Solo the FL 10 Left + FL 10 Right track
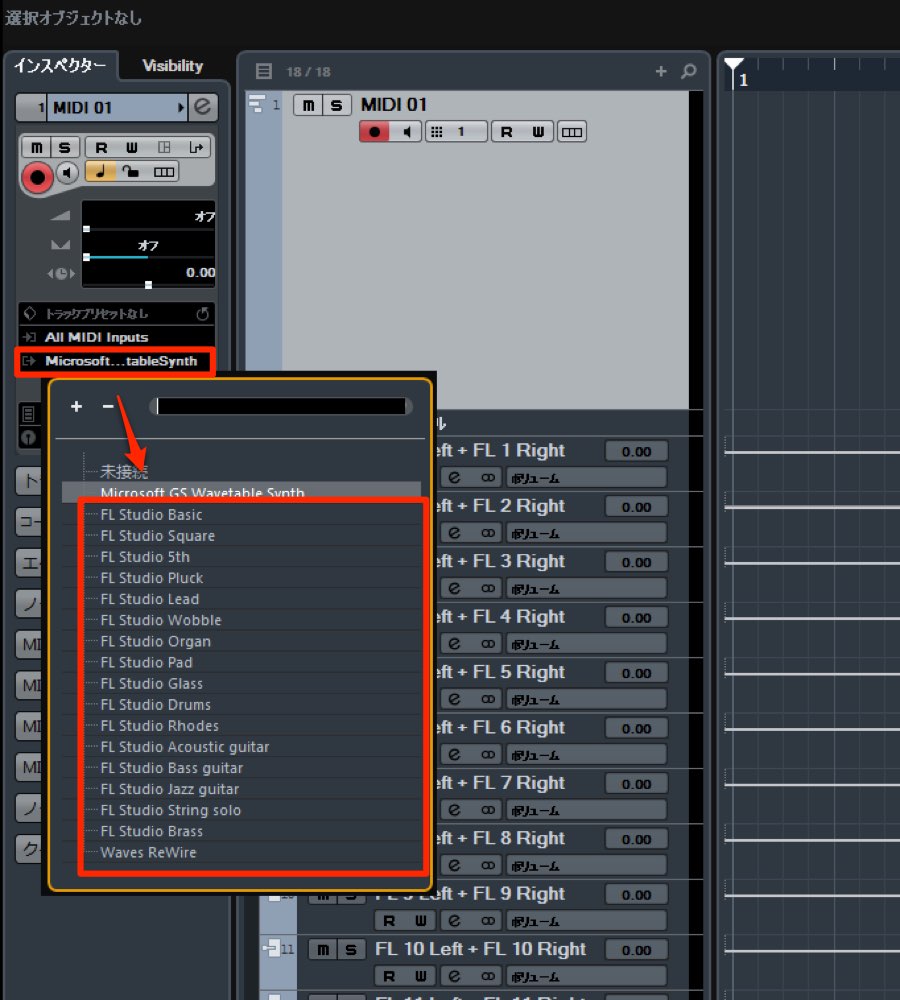The width and height of the screenshot is (900, 1000). pos(351,949)
